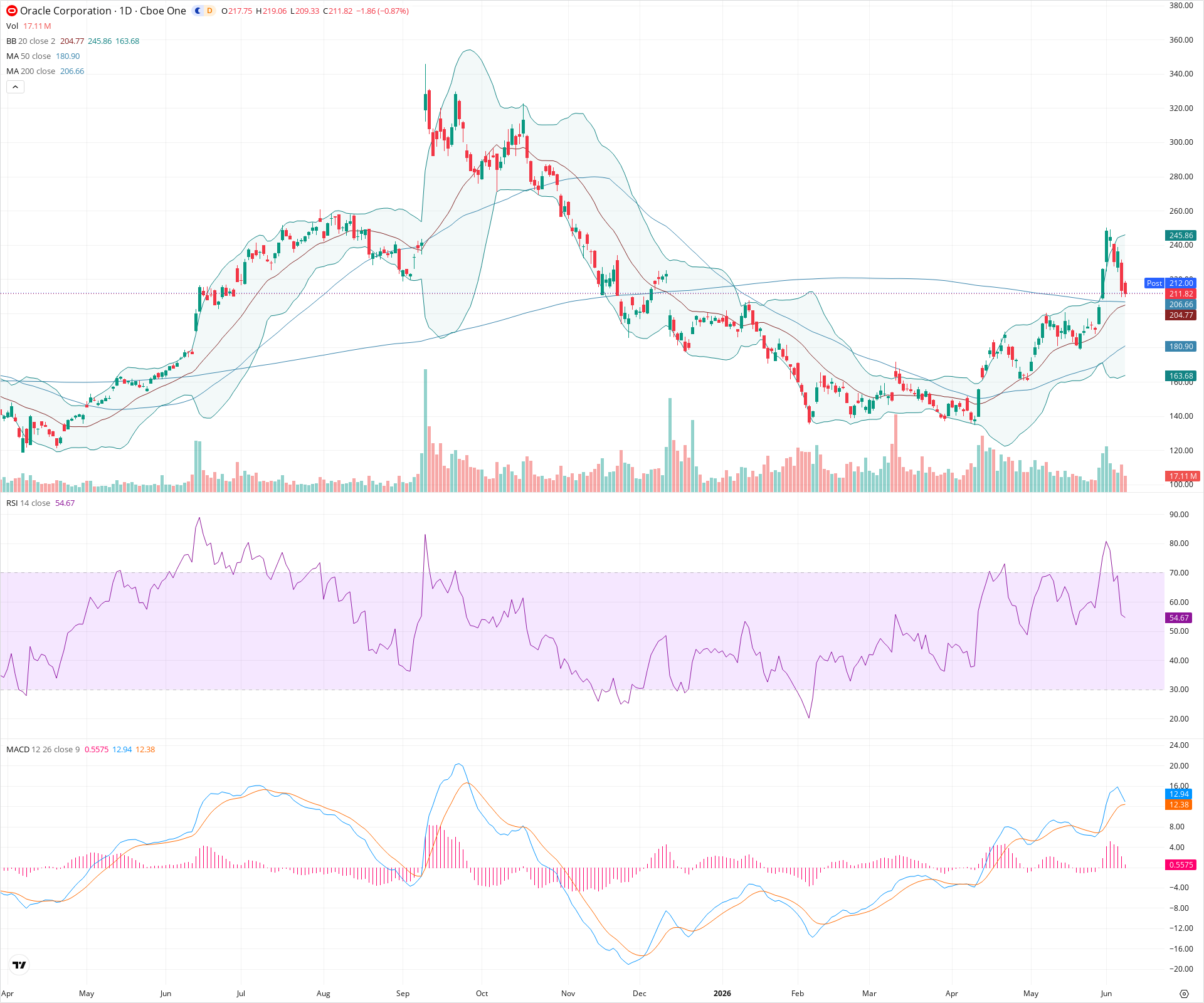Select the Vol 17.11 M legend
Viewport: 1204px width, 1003px height.
click(29, 26)
